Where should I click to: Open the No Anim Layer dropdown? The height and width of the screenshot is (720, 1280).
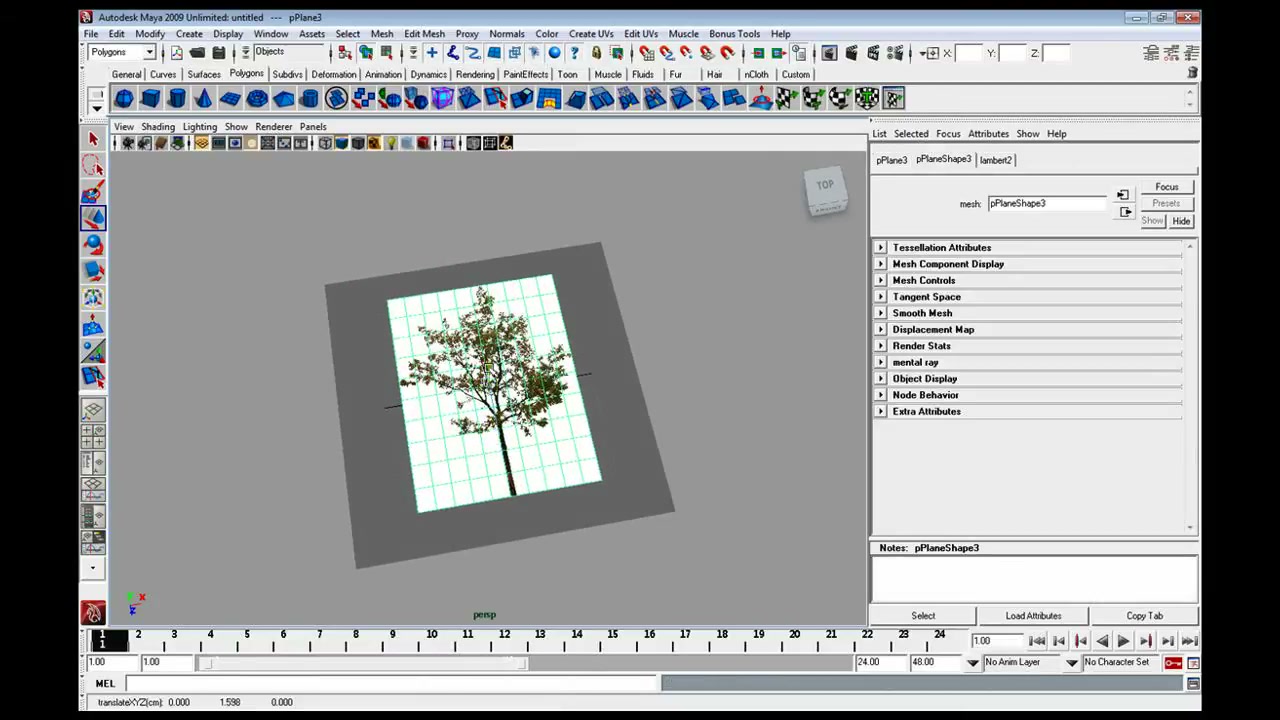(x=973, y=662)
